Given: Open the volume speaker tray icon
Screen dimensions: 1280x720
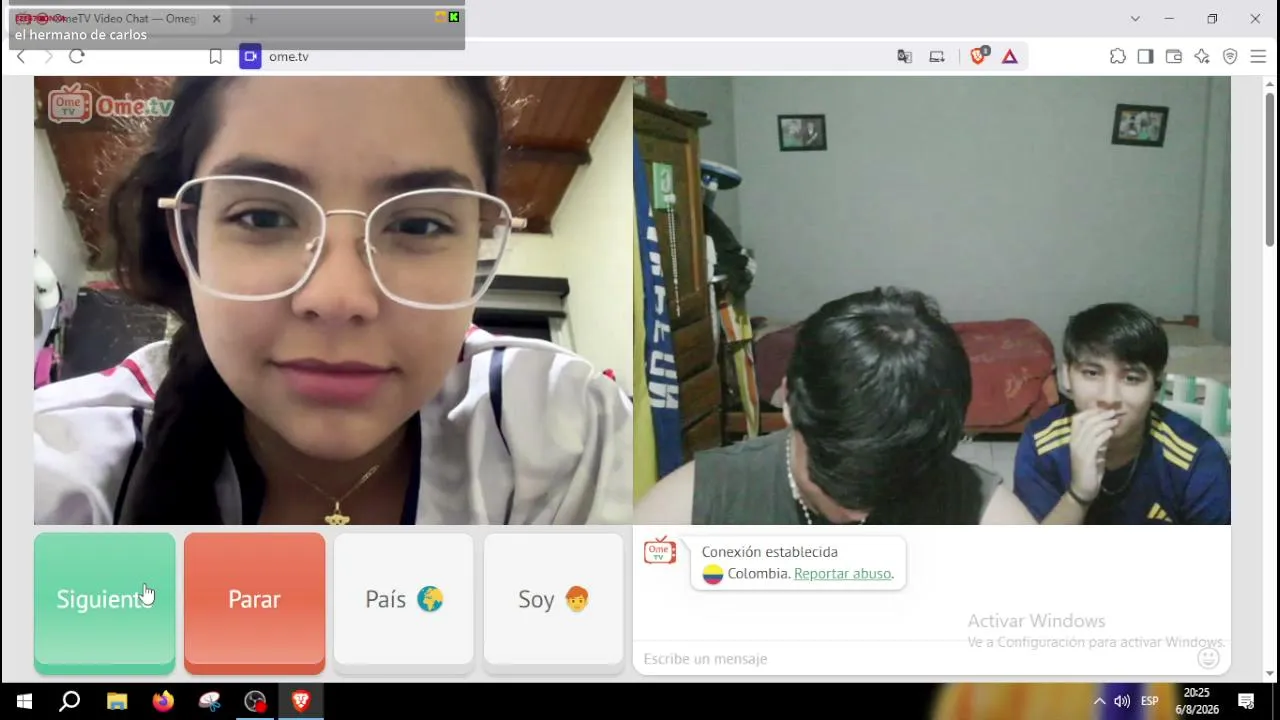Looking at the screenshot, I should (1122, 701).
